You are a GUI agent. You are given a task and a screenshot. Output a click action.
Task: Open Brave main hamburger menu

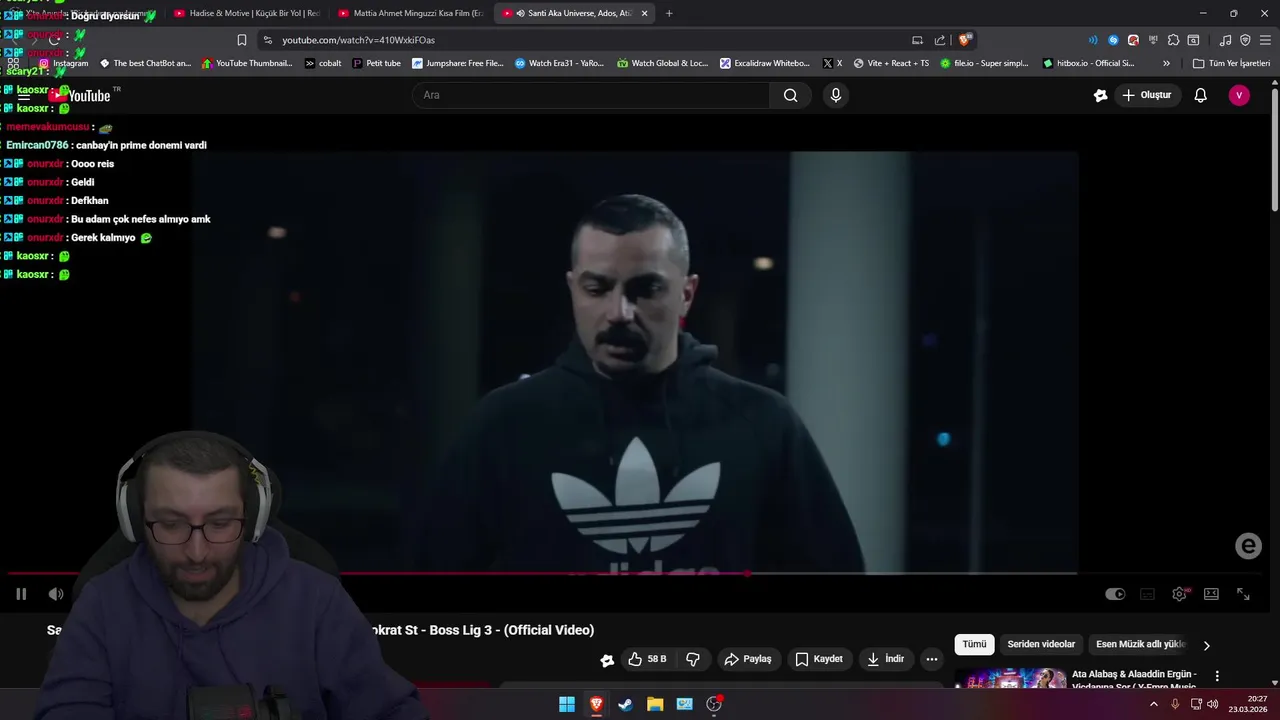(x=1265, y=40)
